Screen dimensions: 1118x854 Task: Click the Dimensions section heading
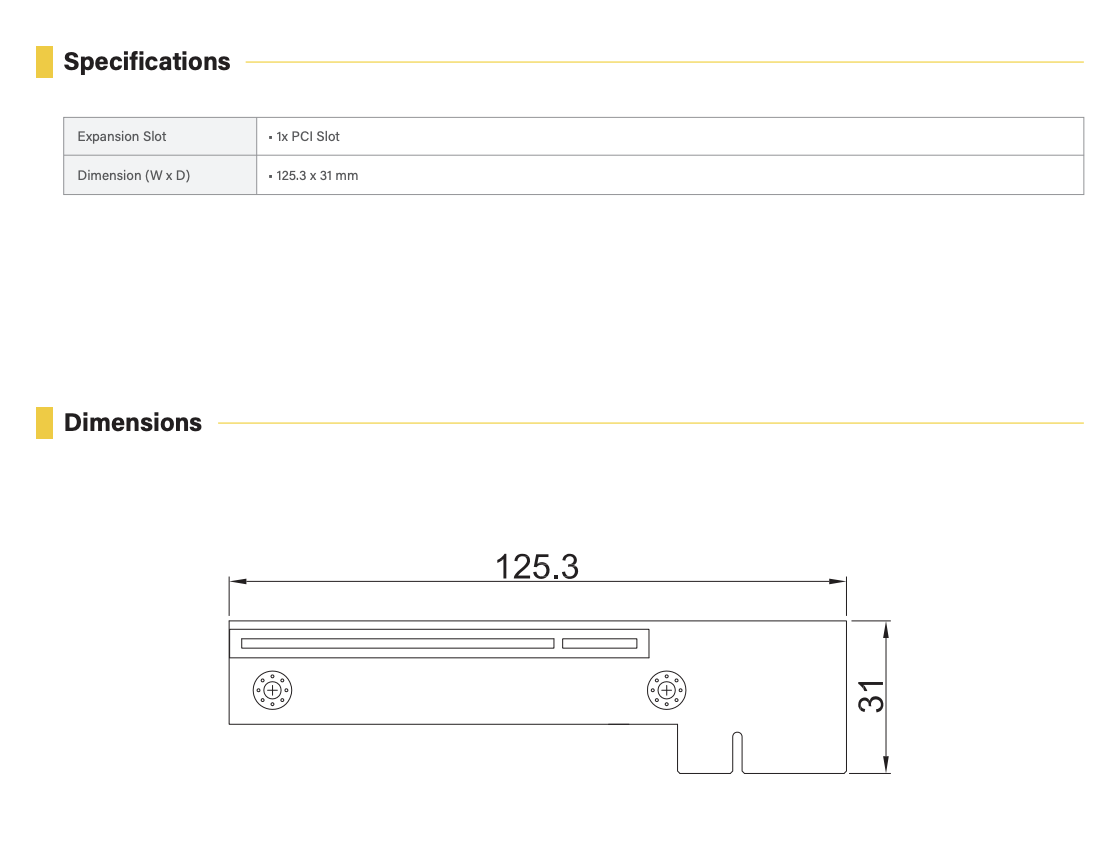[x=133, y=423]
